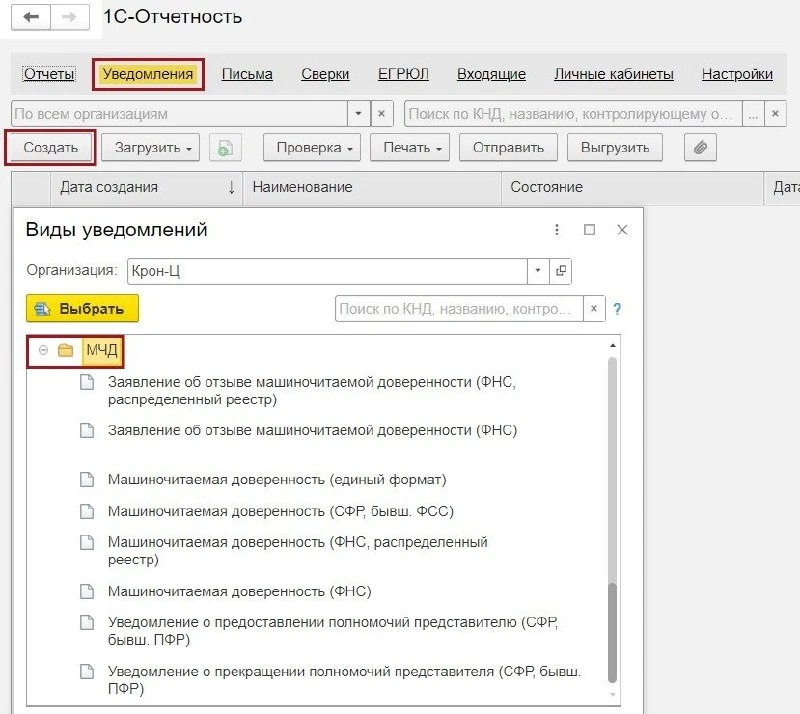
Task: Select Заявление об отзыве машиночитаемой доверенности (ФНС)
Action: (x=312, y=430)
